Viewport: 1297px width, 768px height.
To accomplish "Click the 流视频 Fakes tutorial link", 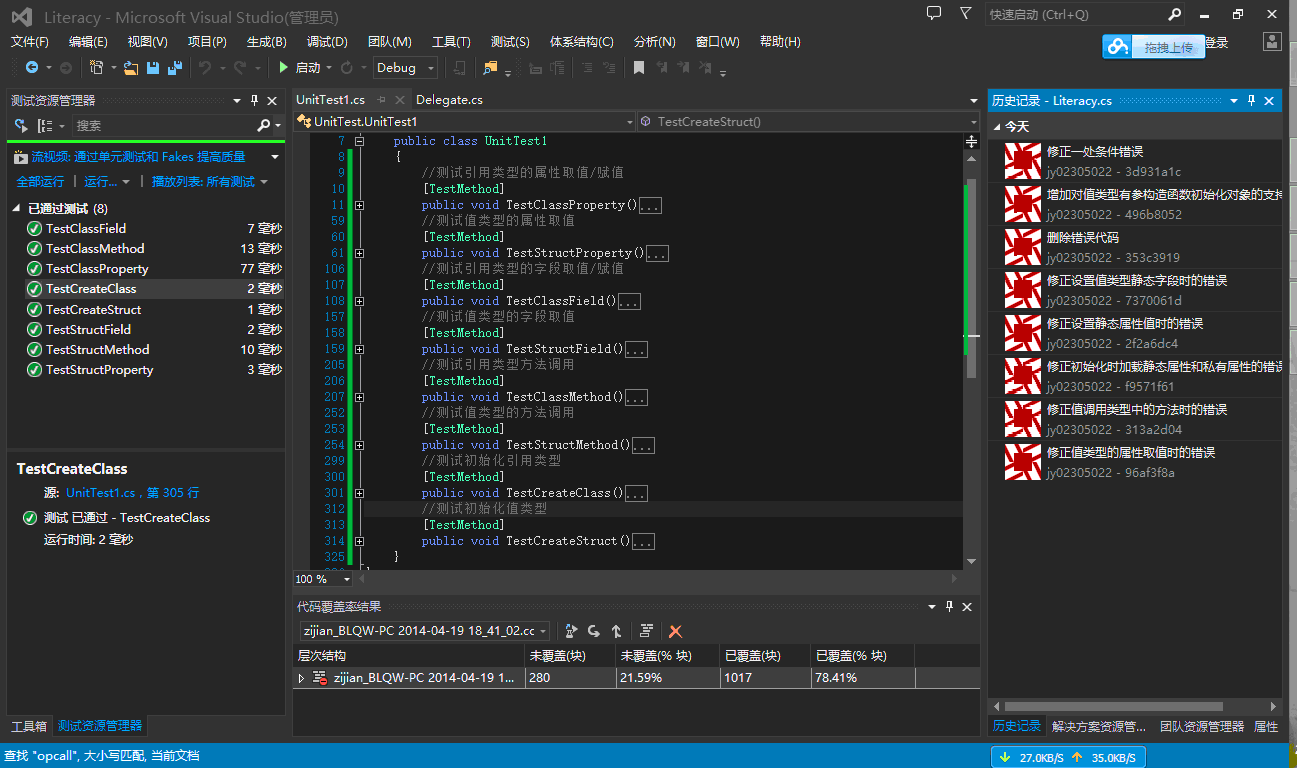I will coord(138,157).
